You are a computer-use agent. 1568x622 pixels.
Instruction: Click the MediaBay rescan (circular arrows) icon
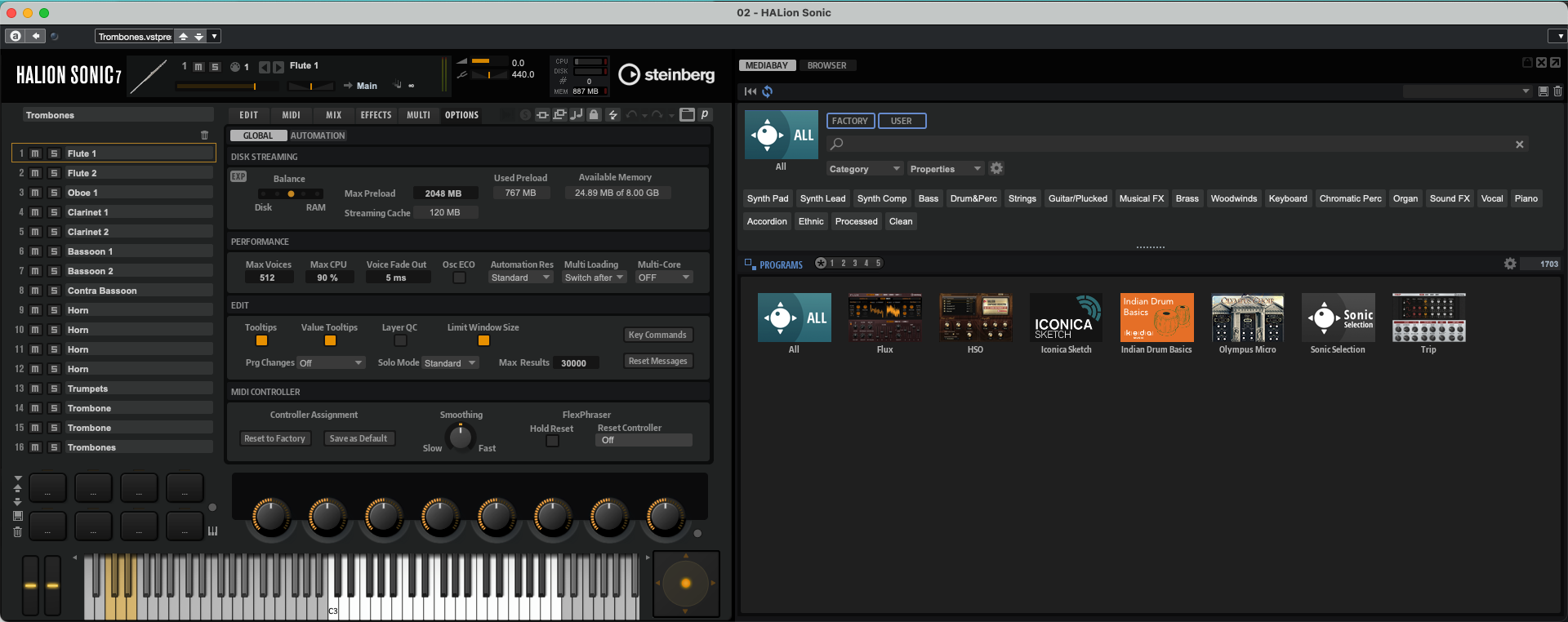[x=768, y=91]
